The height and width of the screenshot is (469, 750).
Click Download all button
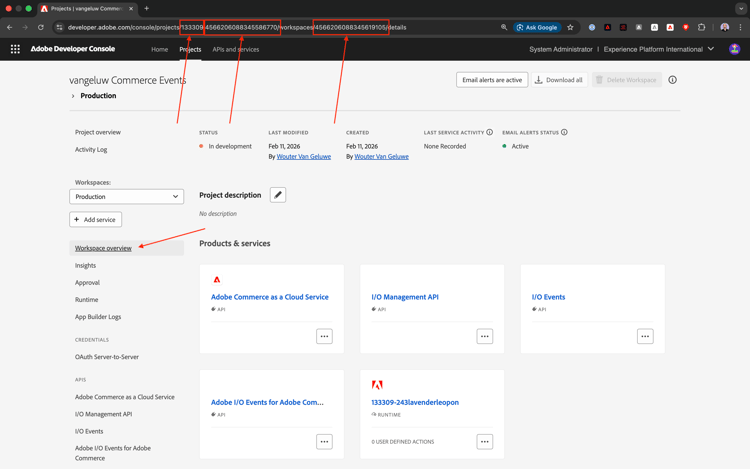pyautogui.click(x=559, y=80)
